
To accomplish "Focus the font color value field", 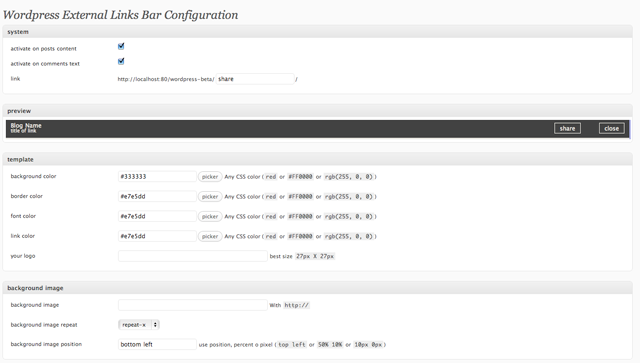I will point(157,216).
